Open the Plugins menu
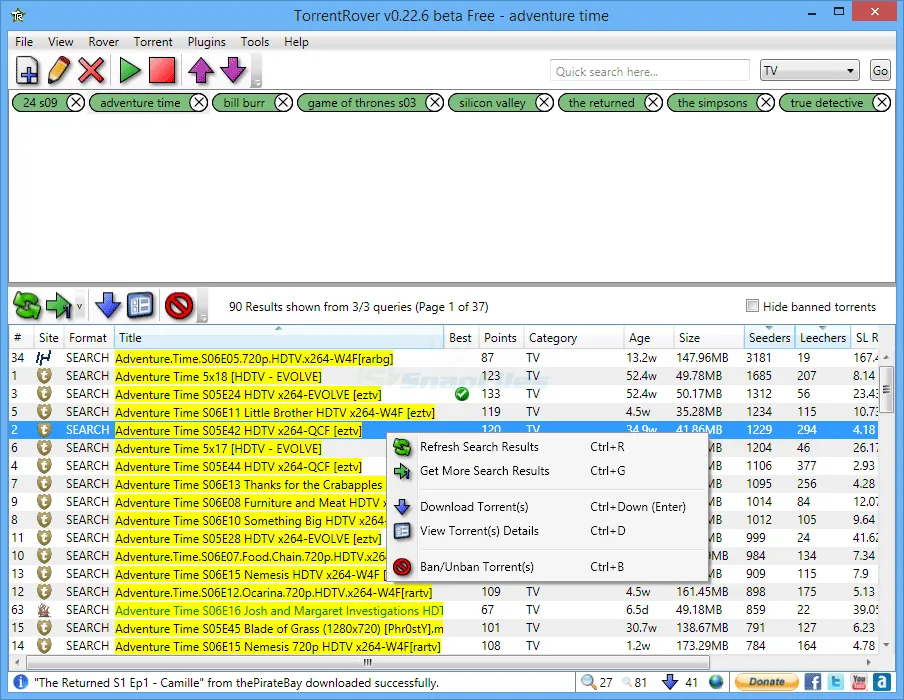Viewport: 904px width, 700px height. pyautogui.click(x=206, y=42)
